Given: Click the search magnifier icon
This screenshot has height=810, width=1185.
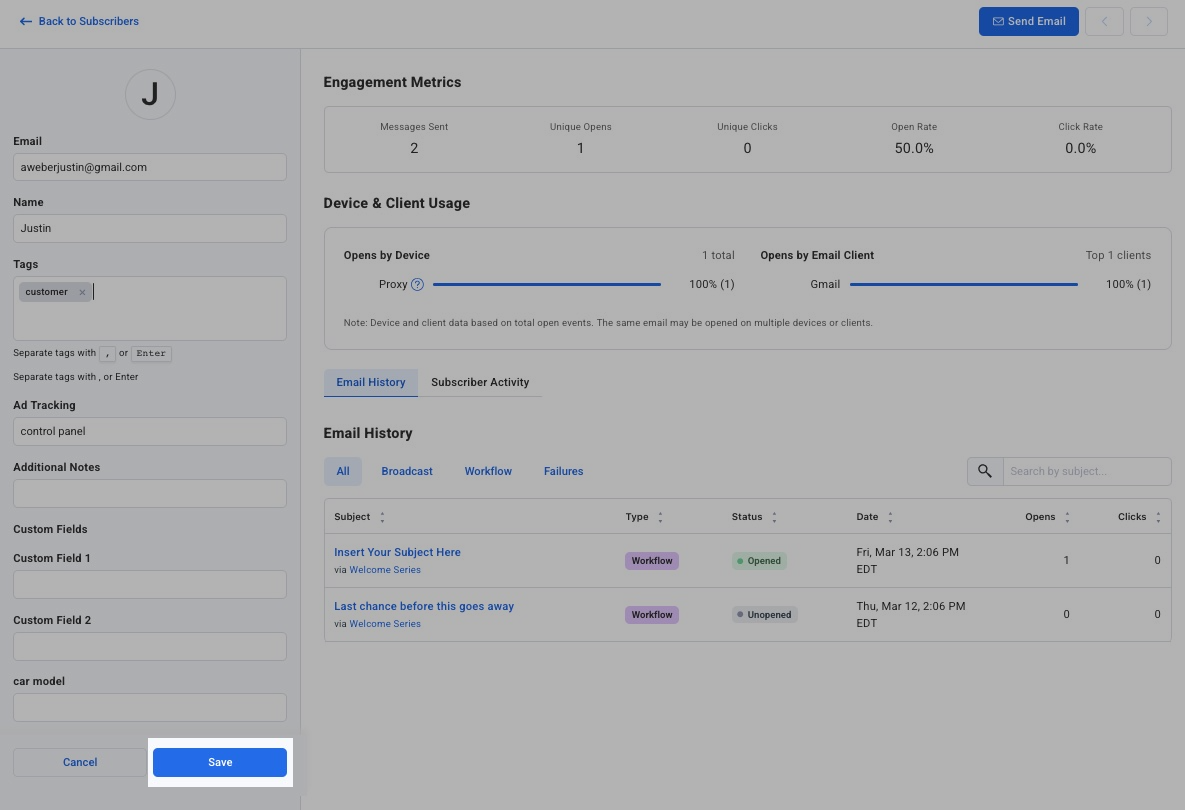Looking at the screenshot, I should (985, 471).
